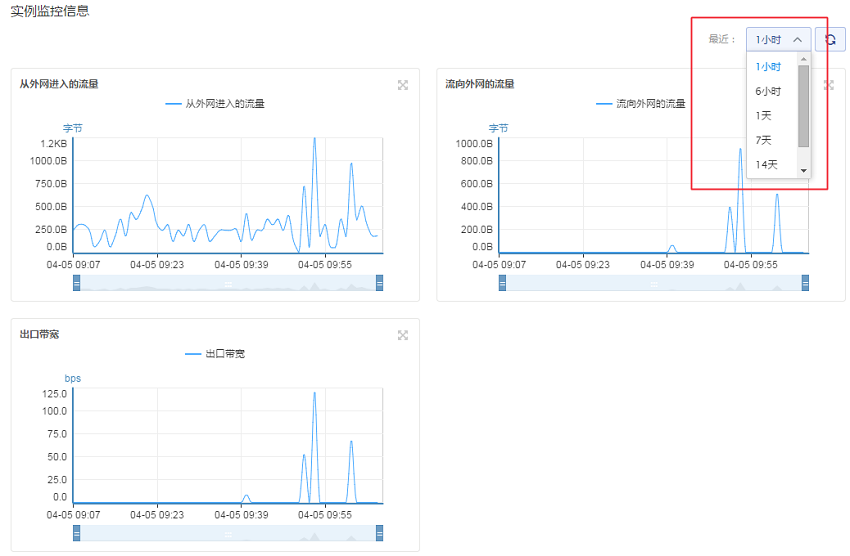Click left zoom handle of inbound traffic chart

pyautogui.click(x=76, y=283)
